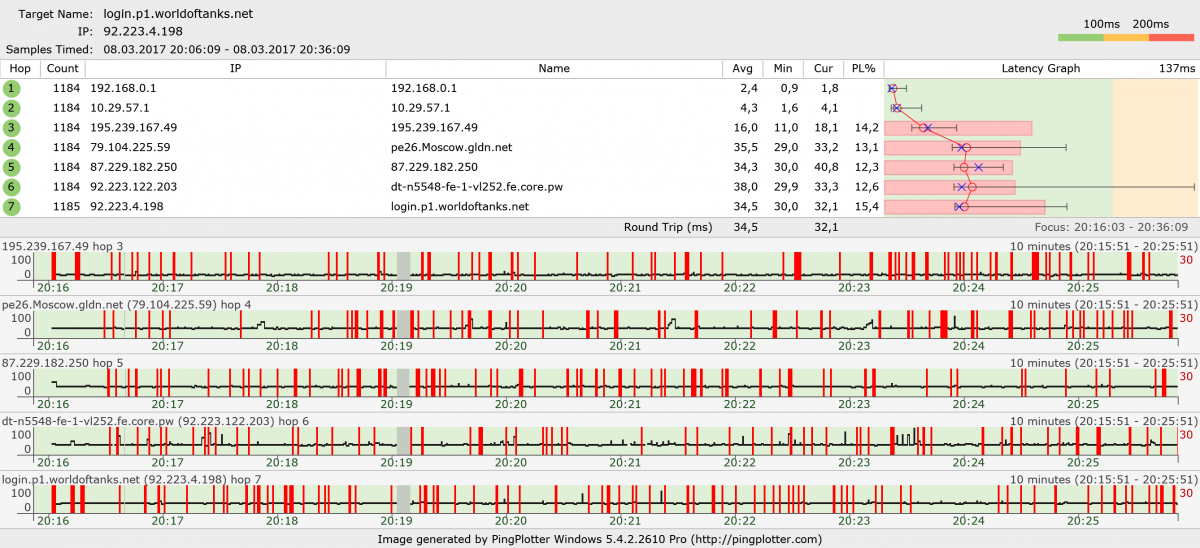Select the hop 6 green circle
Viewport: 1200px width, 548px height.
(x=11, y=187)
